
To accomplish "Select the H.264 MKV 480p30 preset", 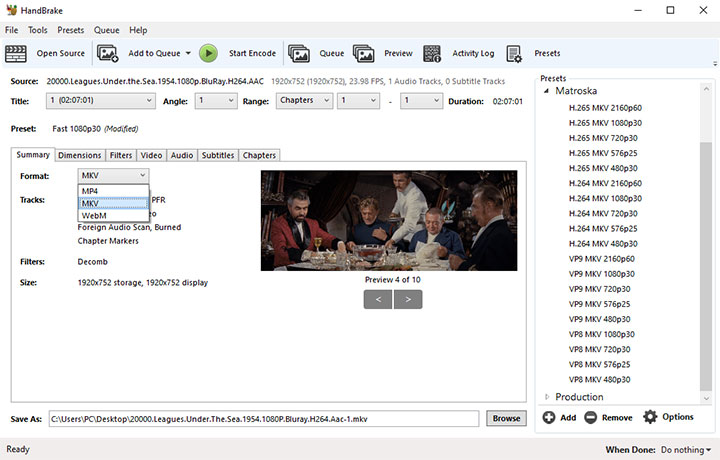I will [x=603, y=244].
